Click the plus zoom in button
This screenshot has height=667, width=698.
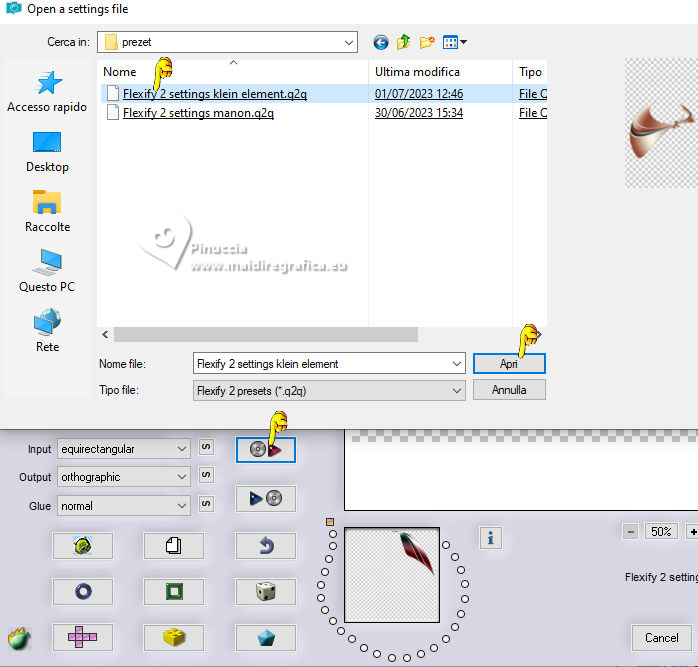pos(692,531)
